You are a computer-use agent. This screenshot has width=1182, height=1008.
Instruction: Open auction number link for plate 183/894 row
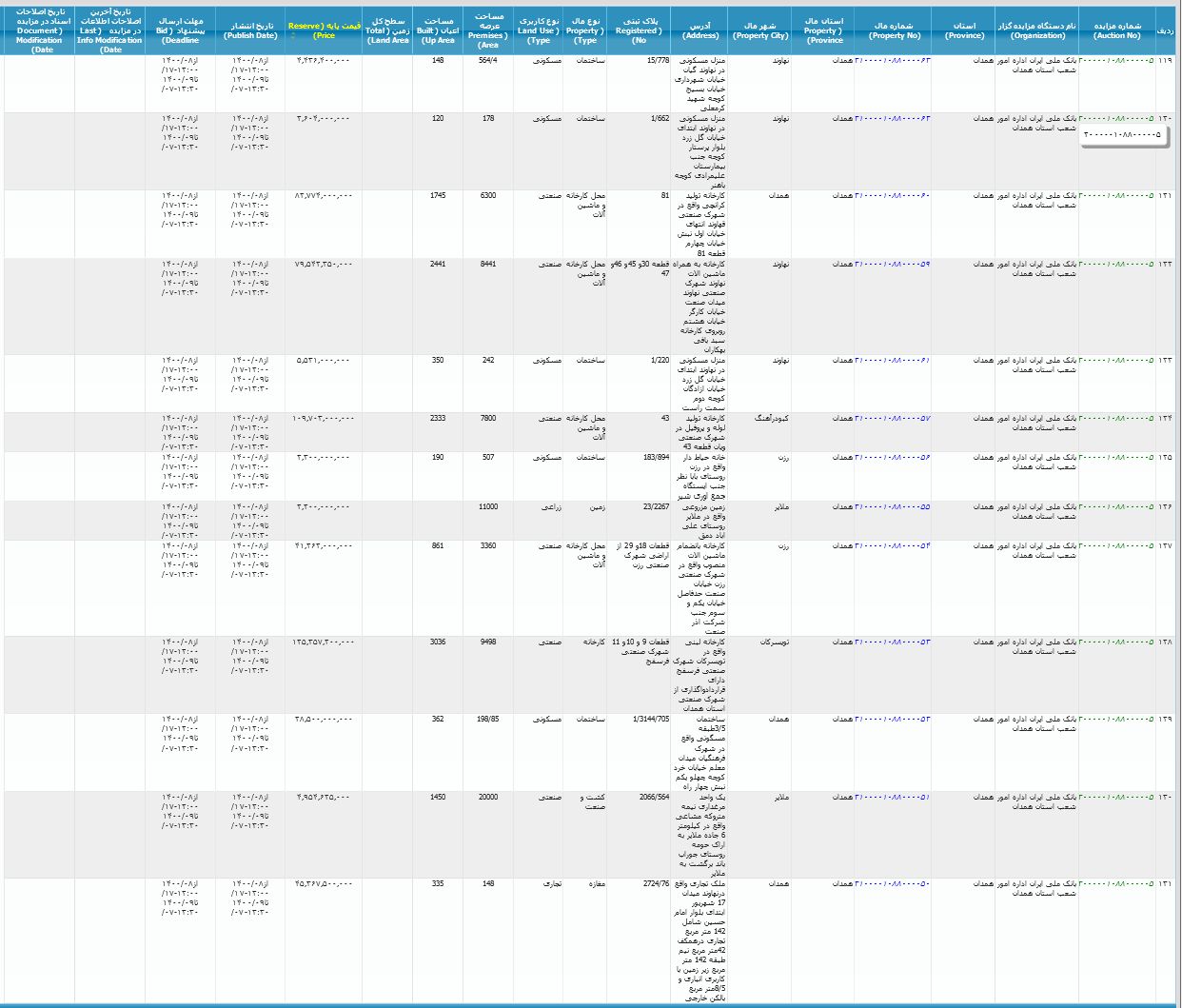click(x=1117, y=458)
